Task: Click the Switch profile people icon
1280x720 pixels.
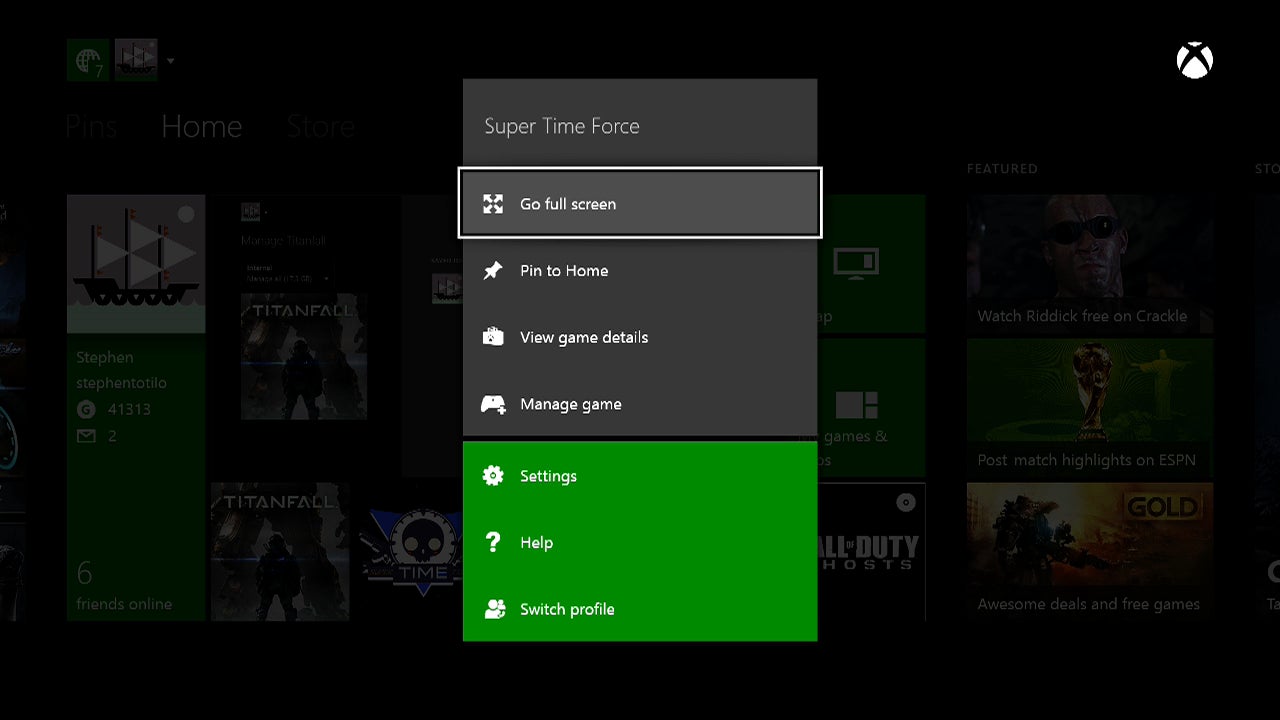Action: 493,609
